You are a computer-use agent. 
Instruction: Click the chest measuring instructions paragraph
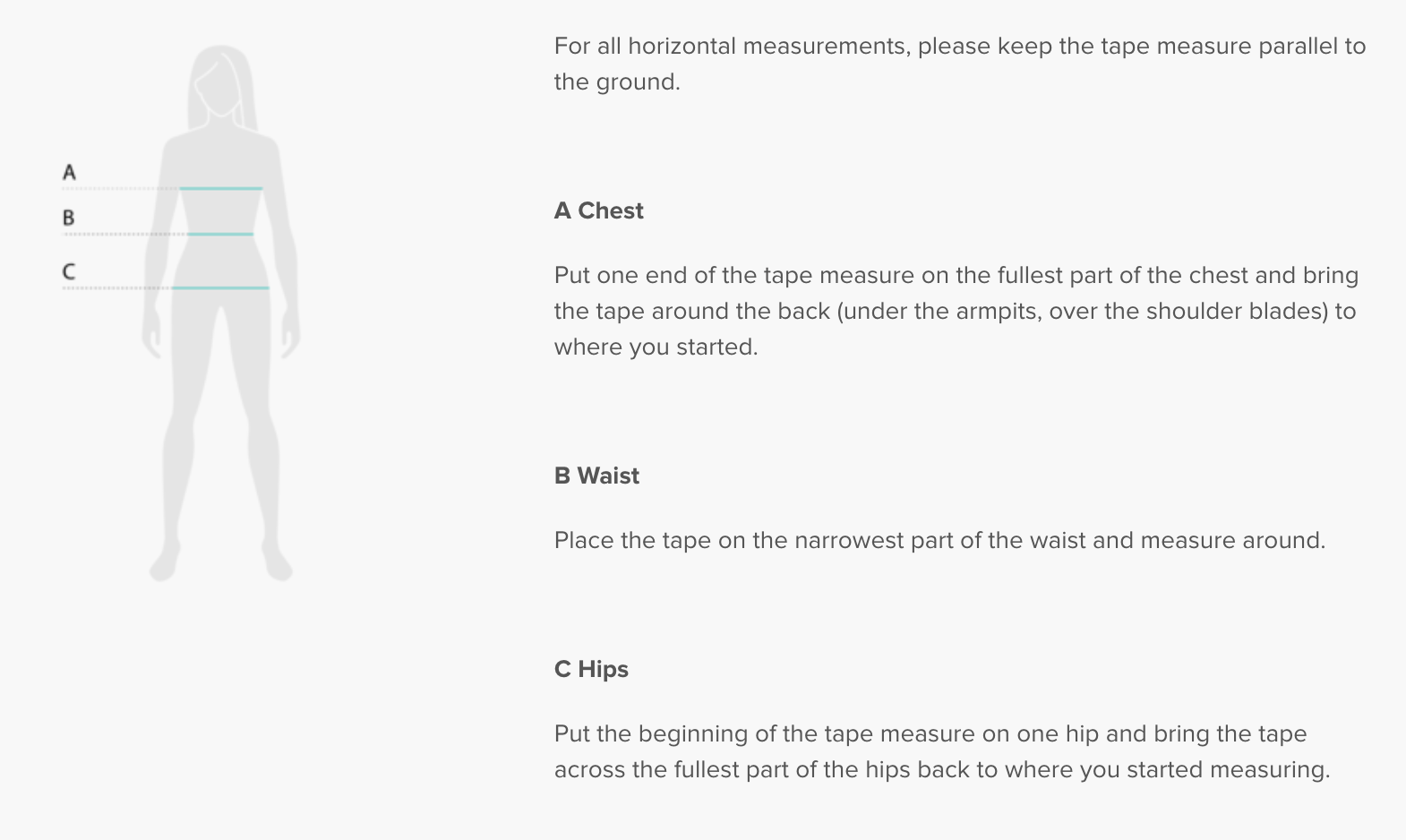[956, 311]
